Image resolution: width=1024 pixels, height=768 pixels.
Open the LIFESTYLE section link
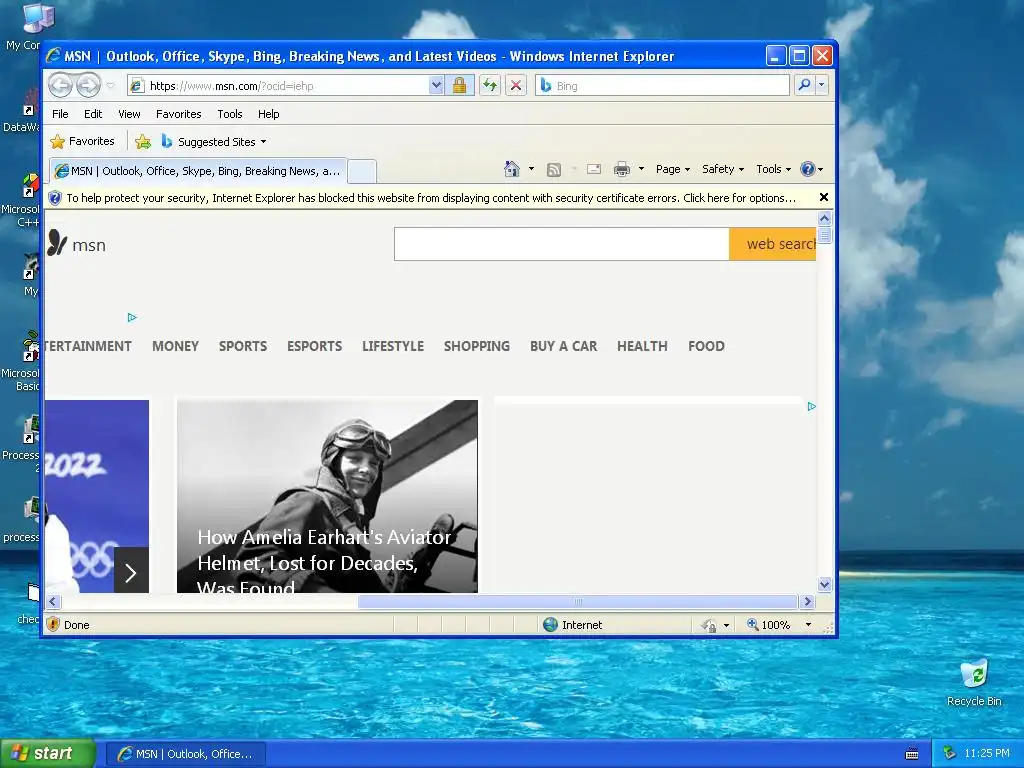pyautogui.click(x=393, y=346)
